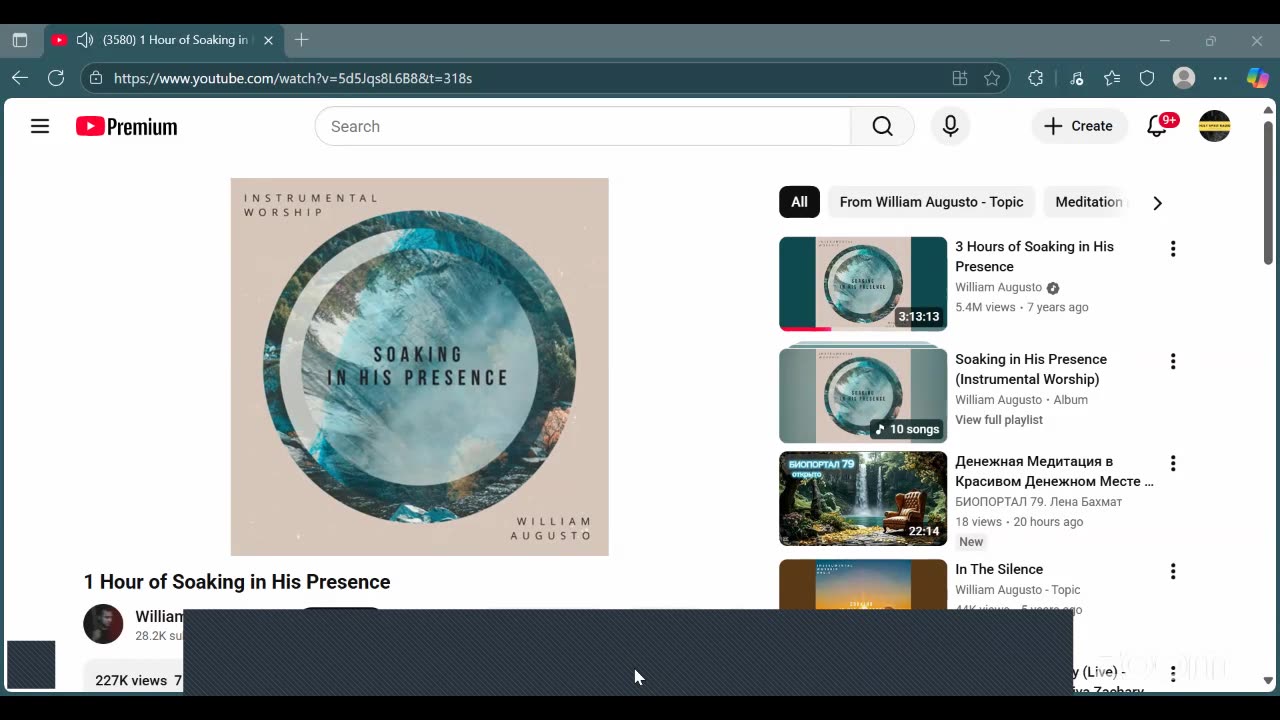The image size is (1280, 720).
Task: Open the Favorites list icon
Action: click(x=1112, y=78)
